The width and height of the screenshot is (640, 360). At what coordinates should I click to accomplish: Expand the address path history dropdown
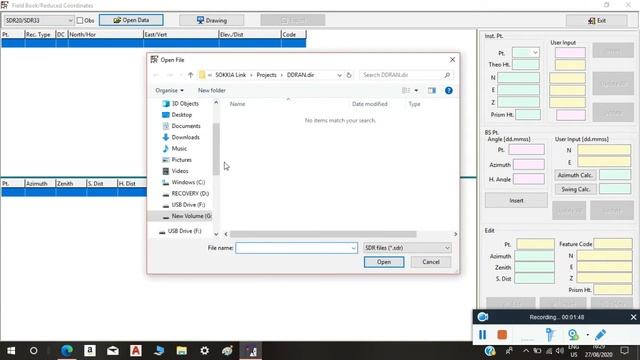pos(339,75)
